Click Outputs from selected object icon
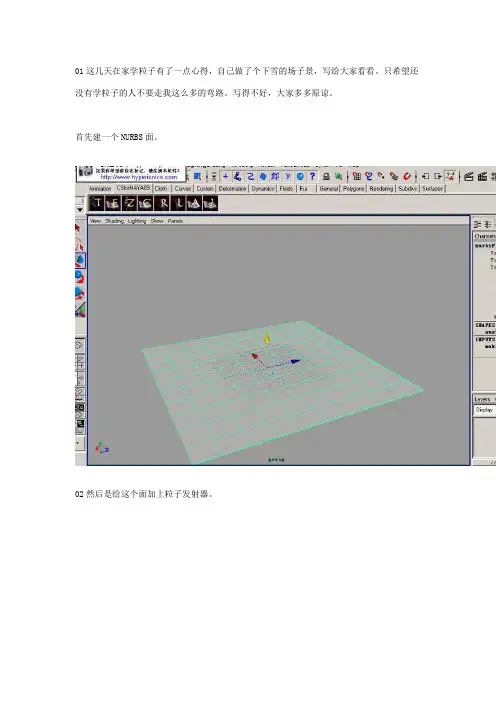The height and width of the screenshot is (702, 496). pos(438,176)
